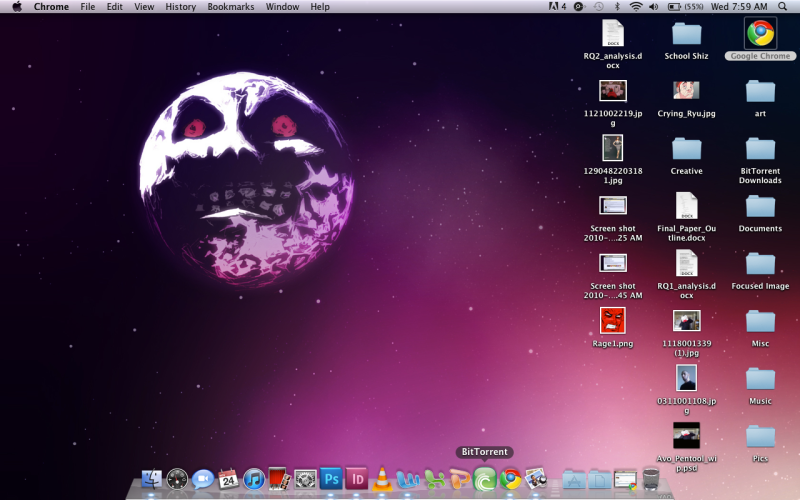This screenshot has width=800, height=500.
Task: Open iChat in the Dock
Action: [x=203, y=480]
